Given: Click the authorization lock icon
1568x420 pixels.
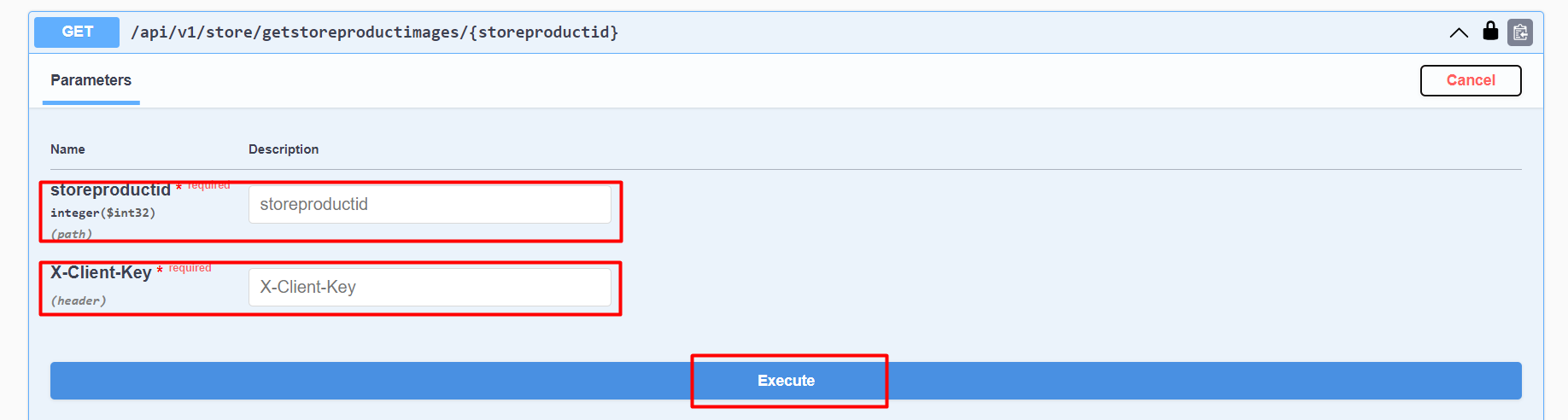Looking at the screenshot, I should pyautogui.click(x=1490, y=32).
